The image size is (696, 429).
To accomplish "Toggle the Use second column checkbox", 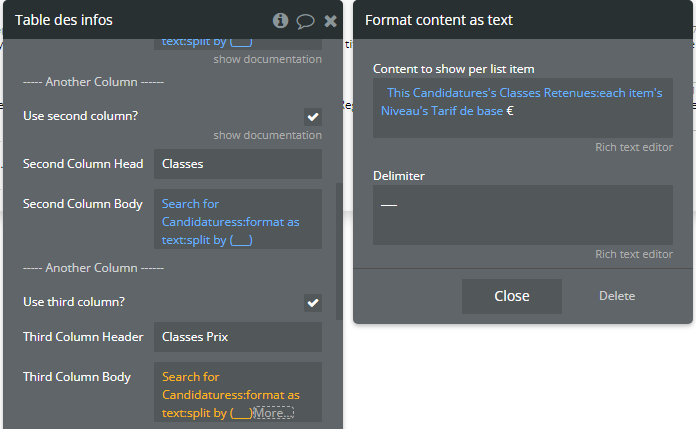I will (x=313, y=116).
